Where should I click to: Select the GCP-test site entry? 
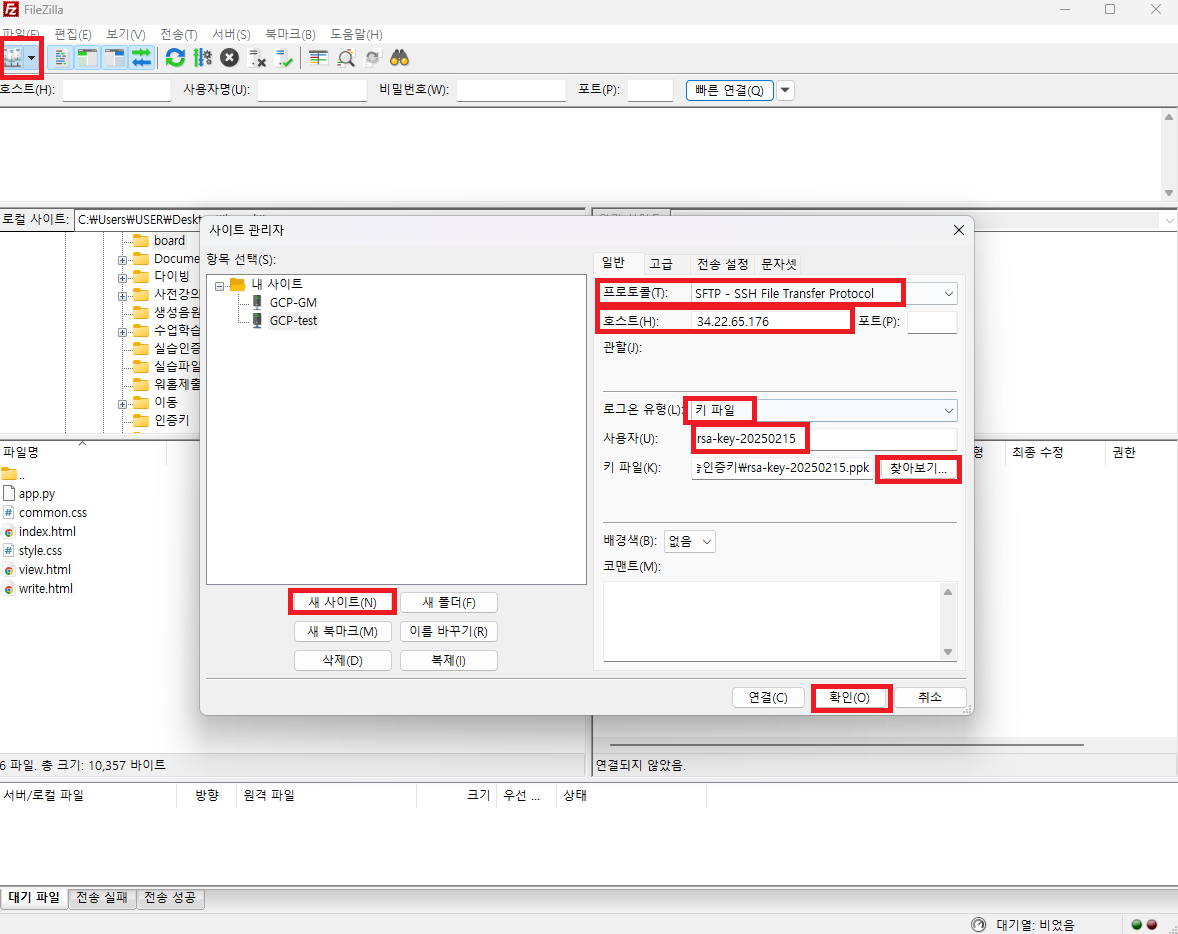point(293,320)
